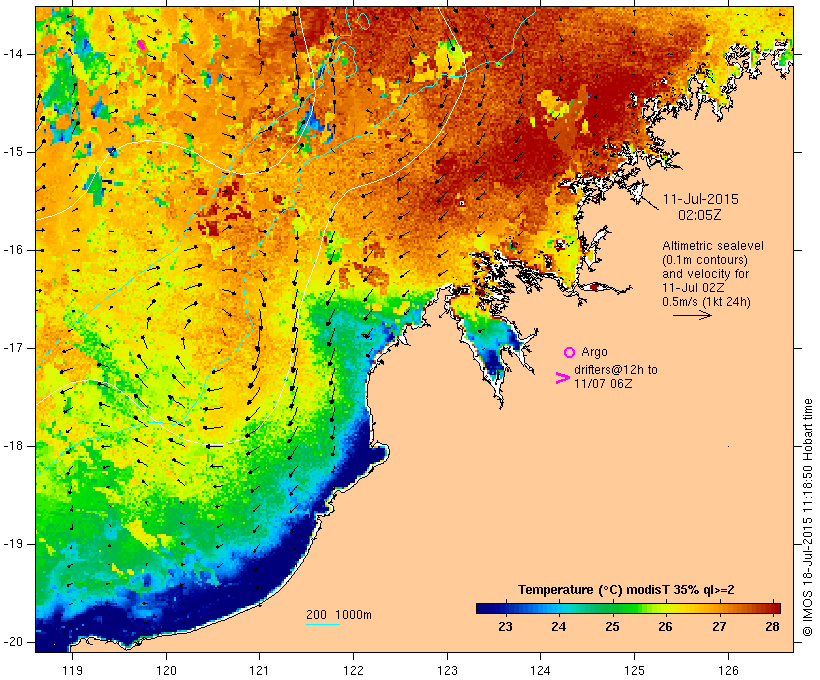The width and height of the screenshot is (820, 680).
Task: Click the latitude axis label '-15'
Action: click(x=13, y=152)
